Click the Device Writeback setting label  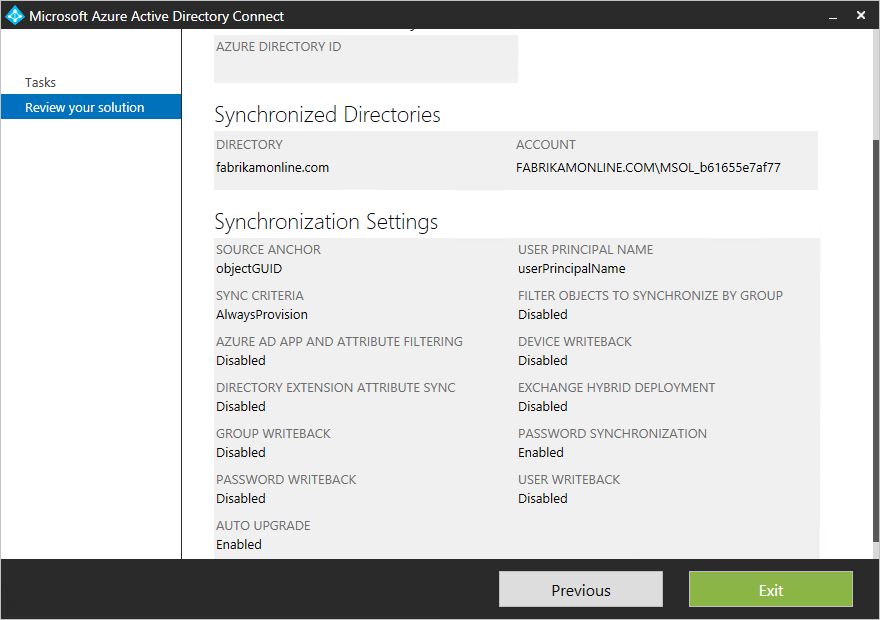point(574,341)
